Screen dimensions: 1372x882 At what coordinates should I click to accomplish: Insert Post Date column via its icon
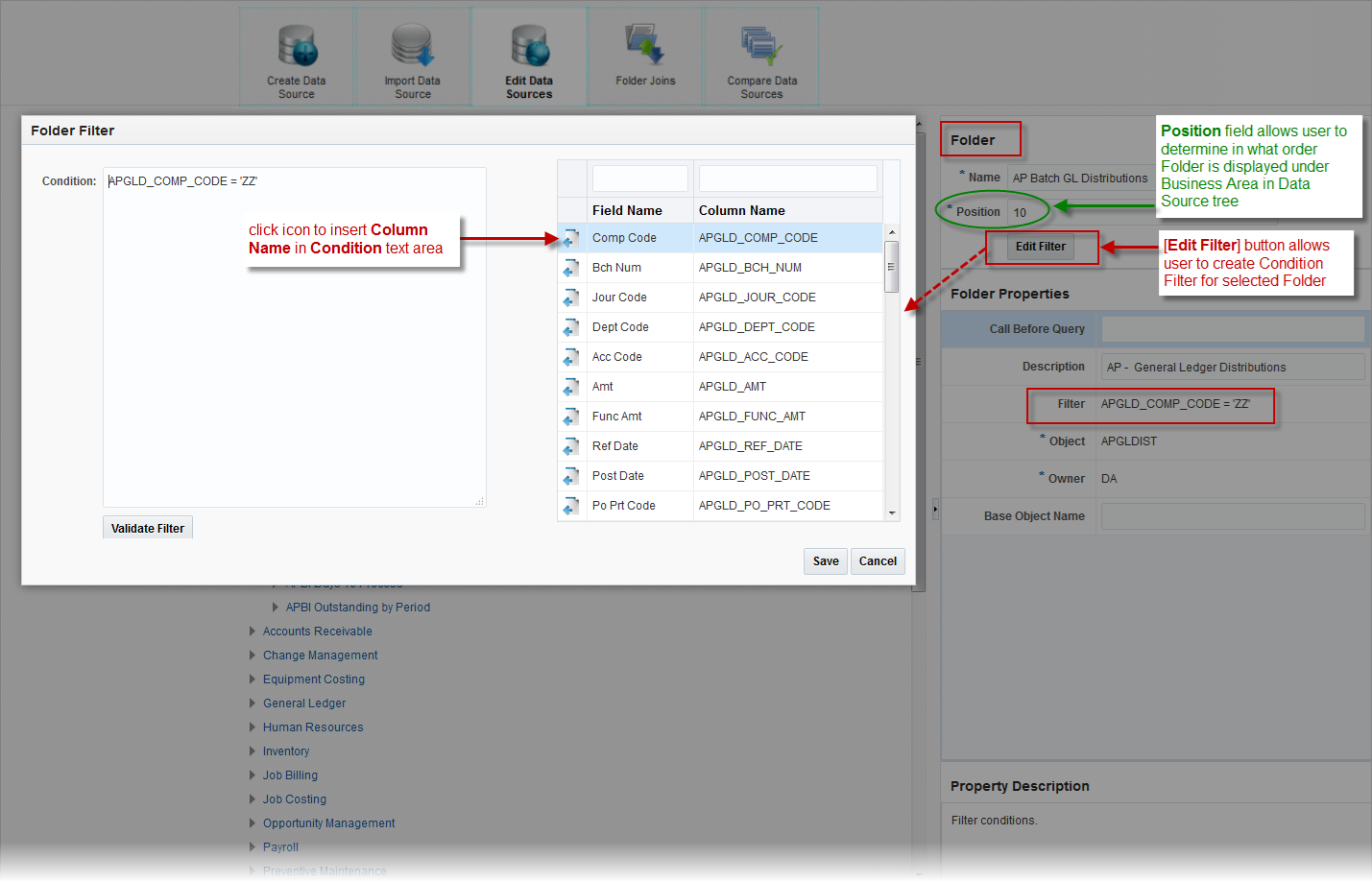coord(571,476)
